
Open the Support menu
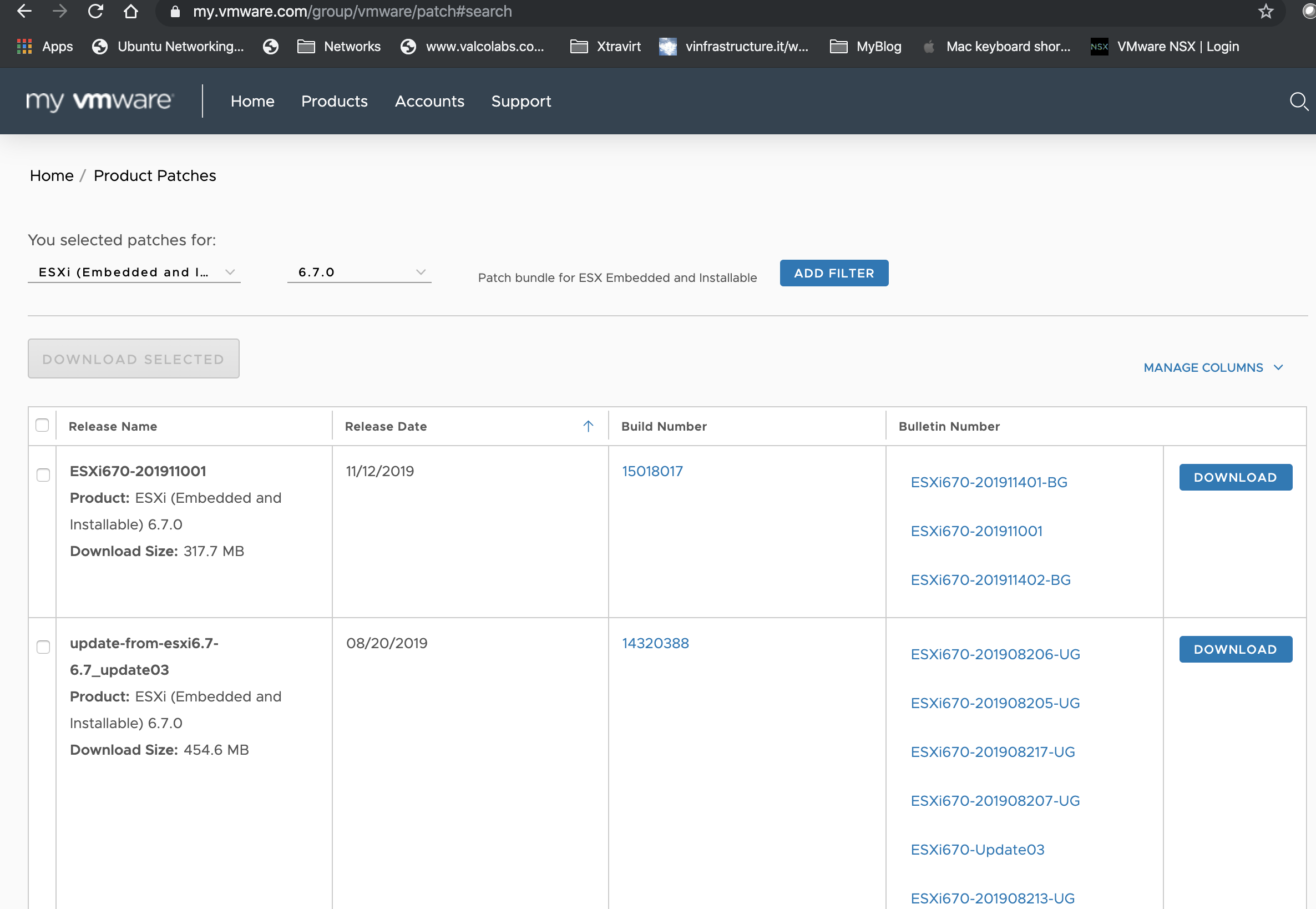[x=520, y=102]
